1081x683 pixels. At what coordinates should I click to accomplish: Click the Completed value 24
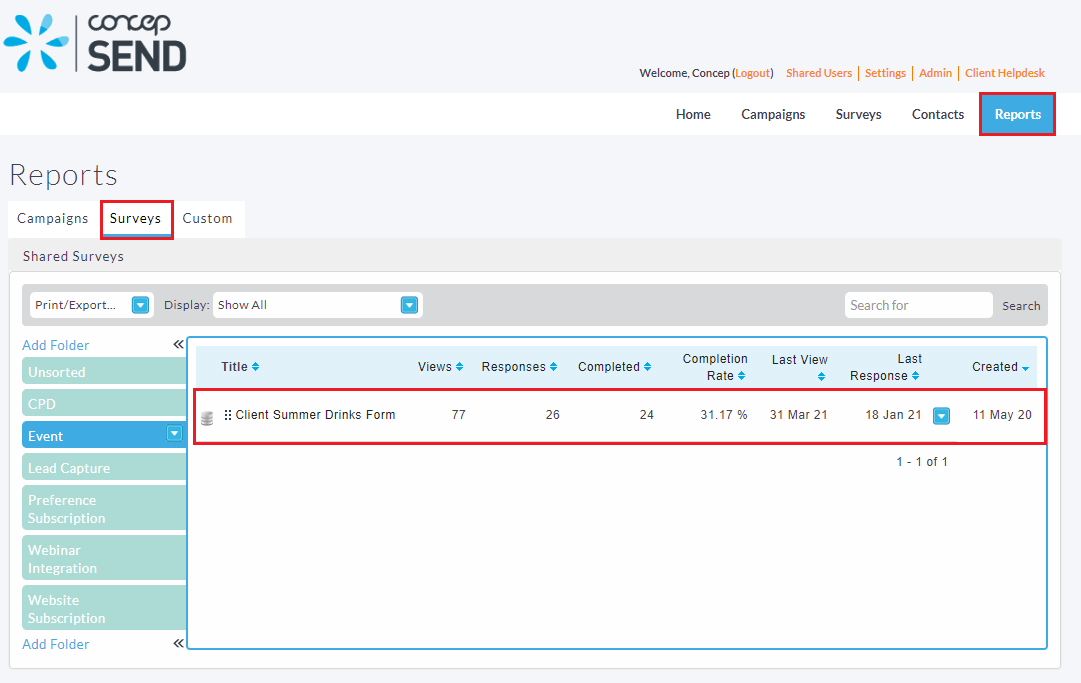point(646,415)
